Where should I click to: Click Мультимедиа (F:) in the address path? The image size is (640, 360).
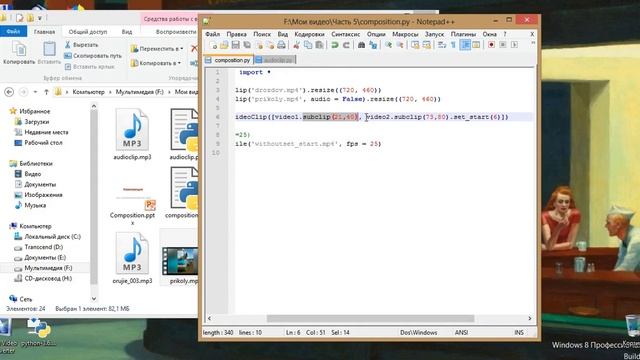pos(140,92)
